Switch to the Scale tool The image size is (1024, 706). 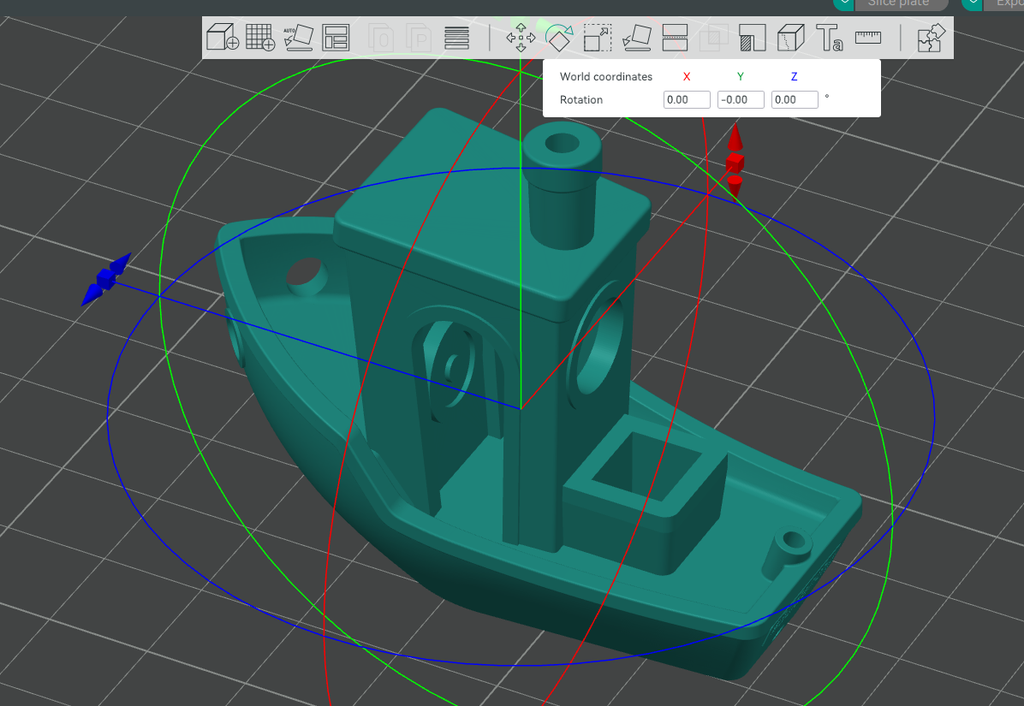pyautogui.click(x=596, y=38)
